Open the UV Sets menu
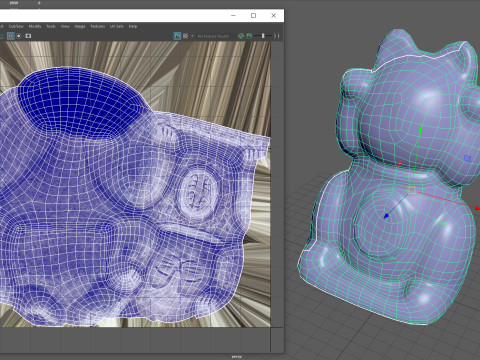The height and width of the screenshot is (360, 480). 117,26
